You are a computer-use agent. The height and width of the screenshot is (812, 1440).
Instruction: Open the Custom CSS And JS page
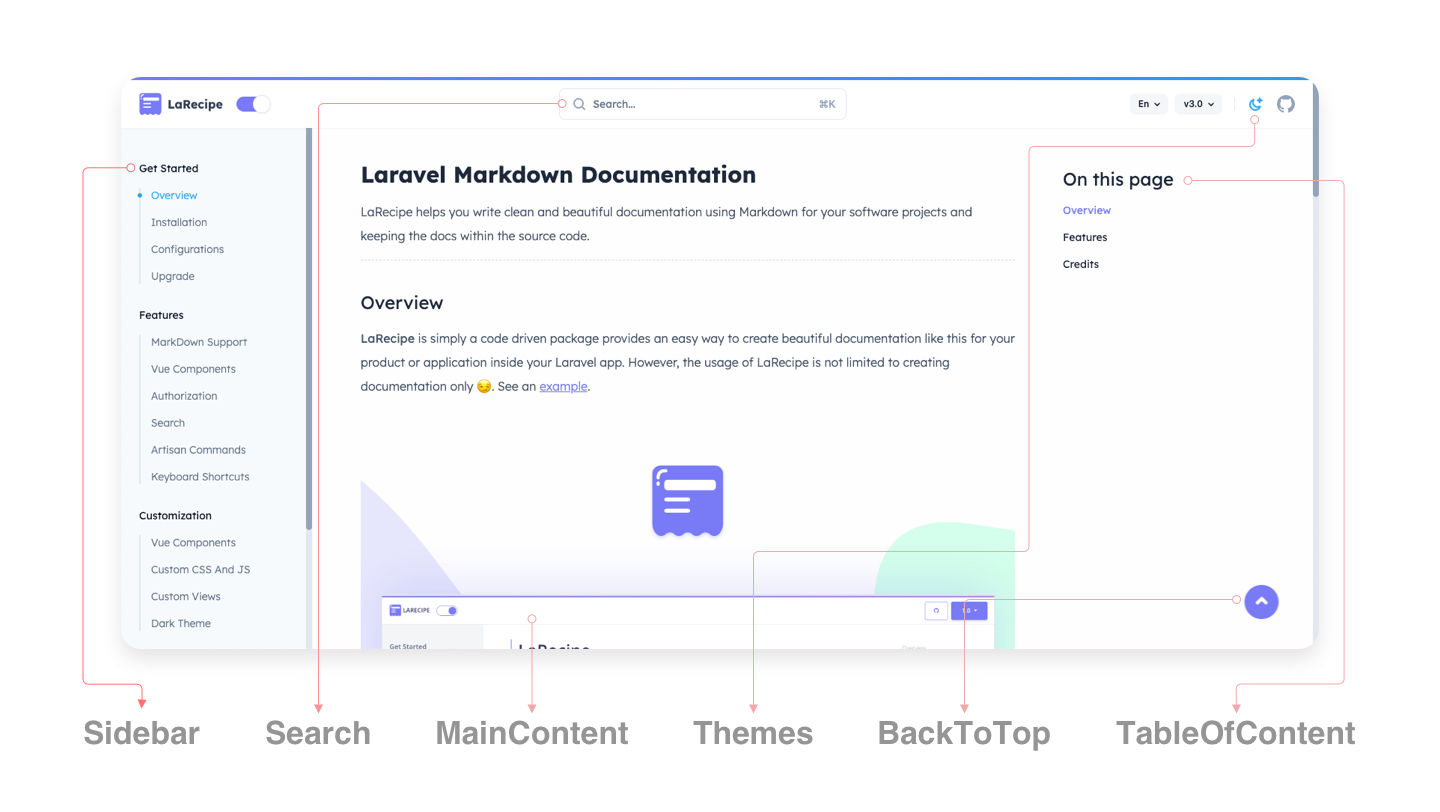pos(200,571)
